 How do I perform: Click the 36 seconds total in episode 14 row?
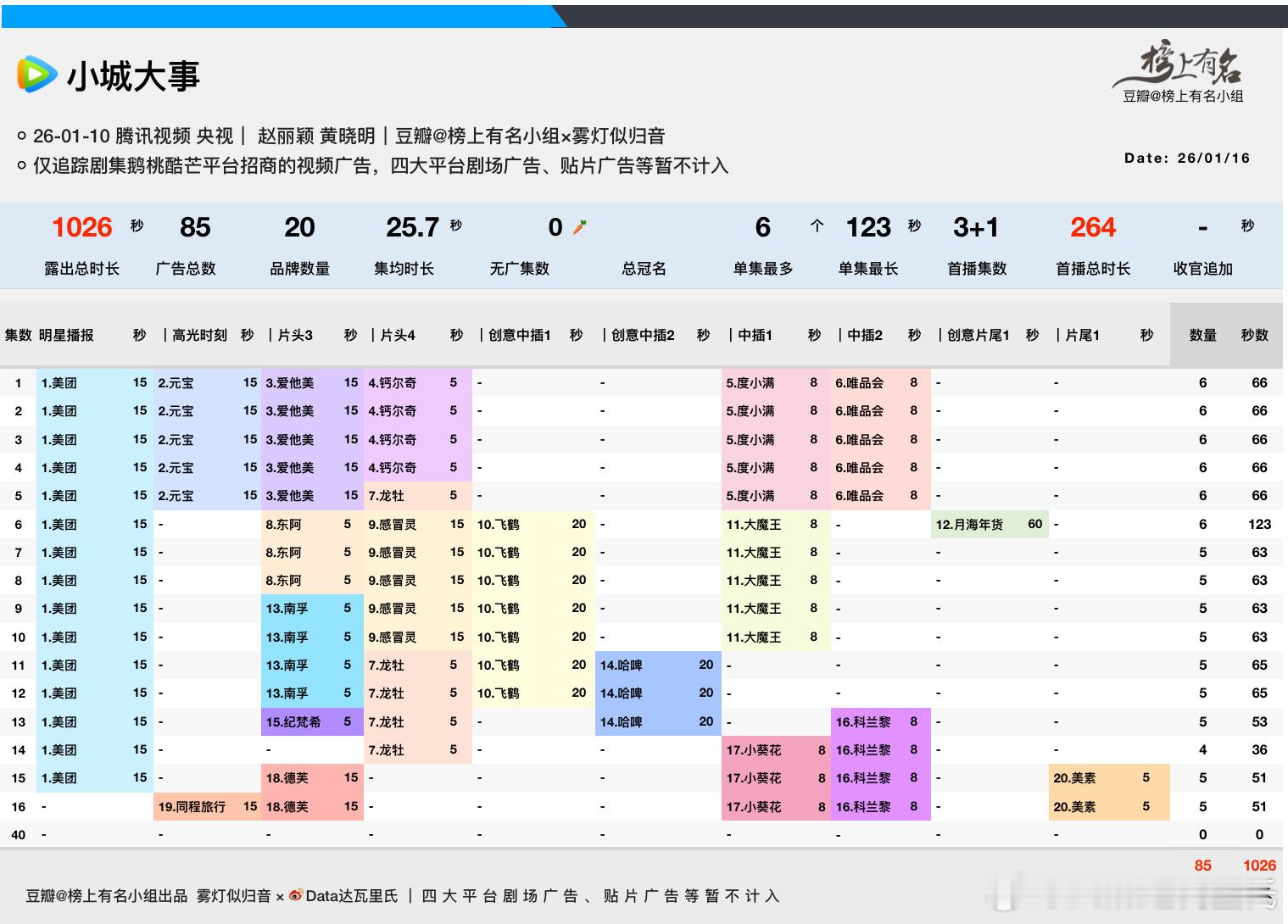point(1259,750)
